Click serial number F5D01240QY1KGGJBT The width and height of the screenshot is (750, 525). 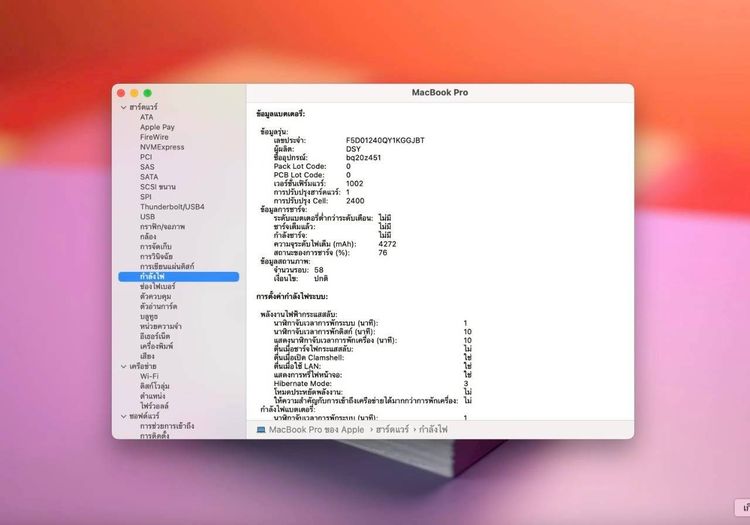click(385, 140)
